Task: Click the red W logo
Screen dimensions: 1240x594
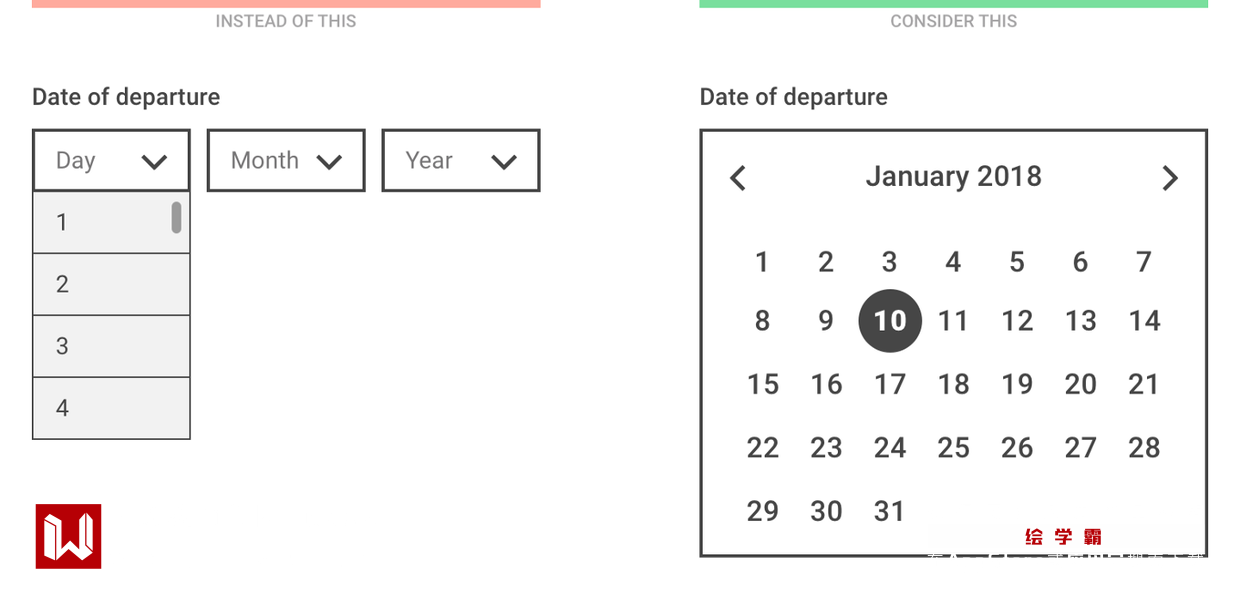Action: tap(68, 536)
